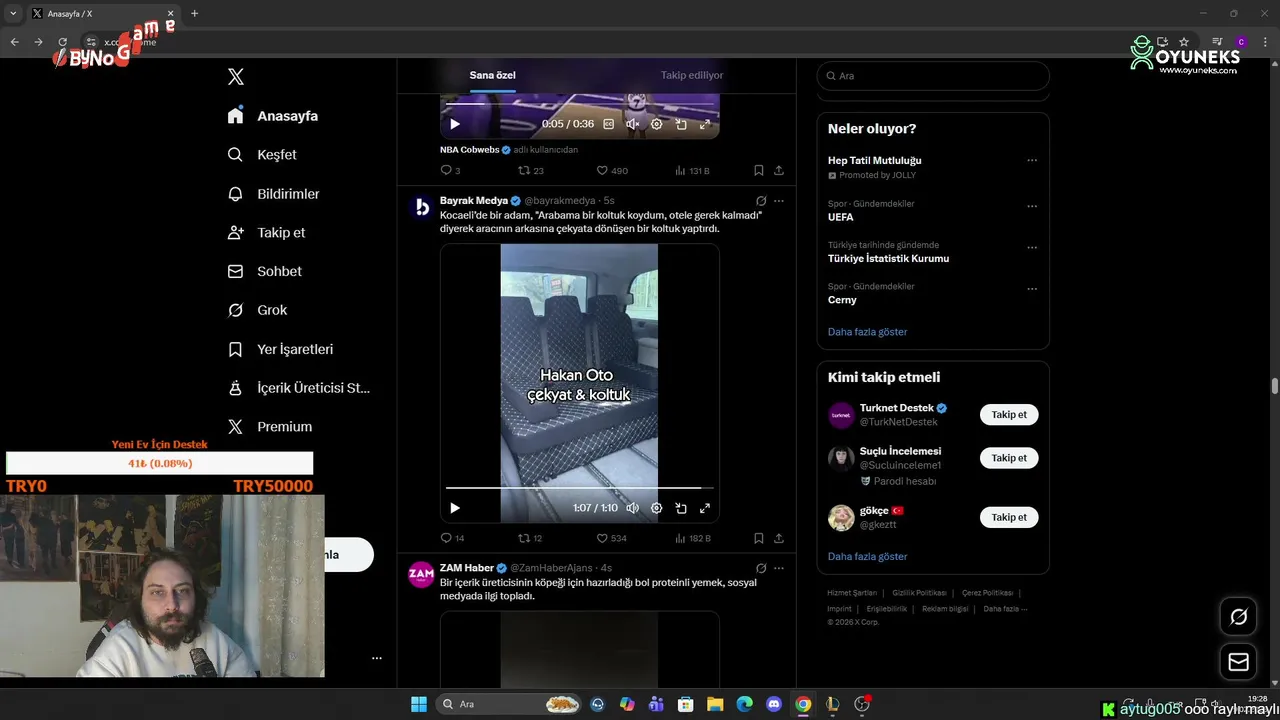This screenshot has height=720, width=1280.
Task: Open Yer İşaretleri bookmarks
Action: [x=280, y=349]
